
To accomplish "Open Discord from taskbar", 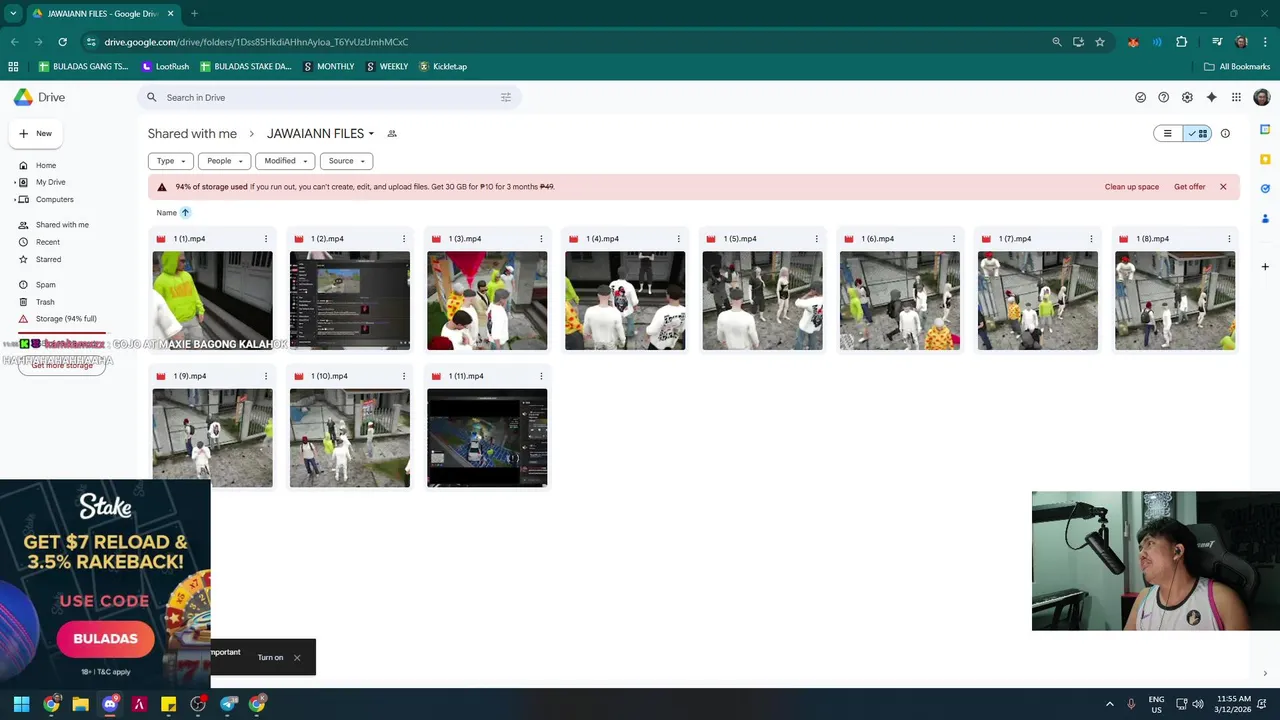I will pos(110,704).
